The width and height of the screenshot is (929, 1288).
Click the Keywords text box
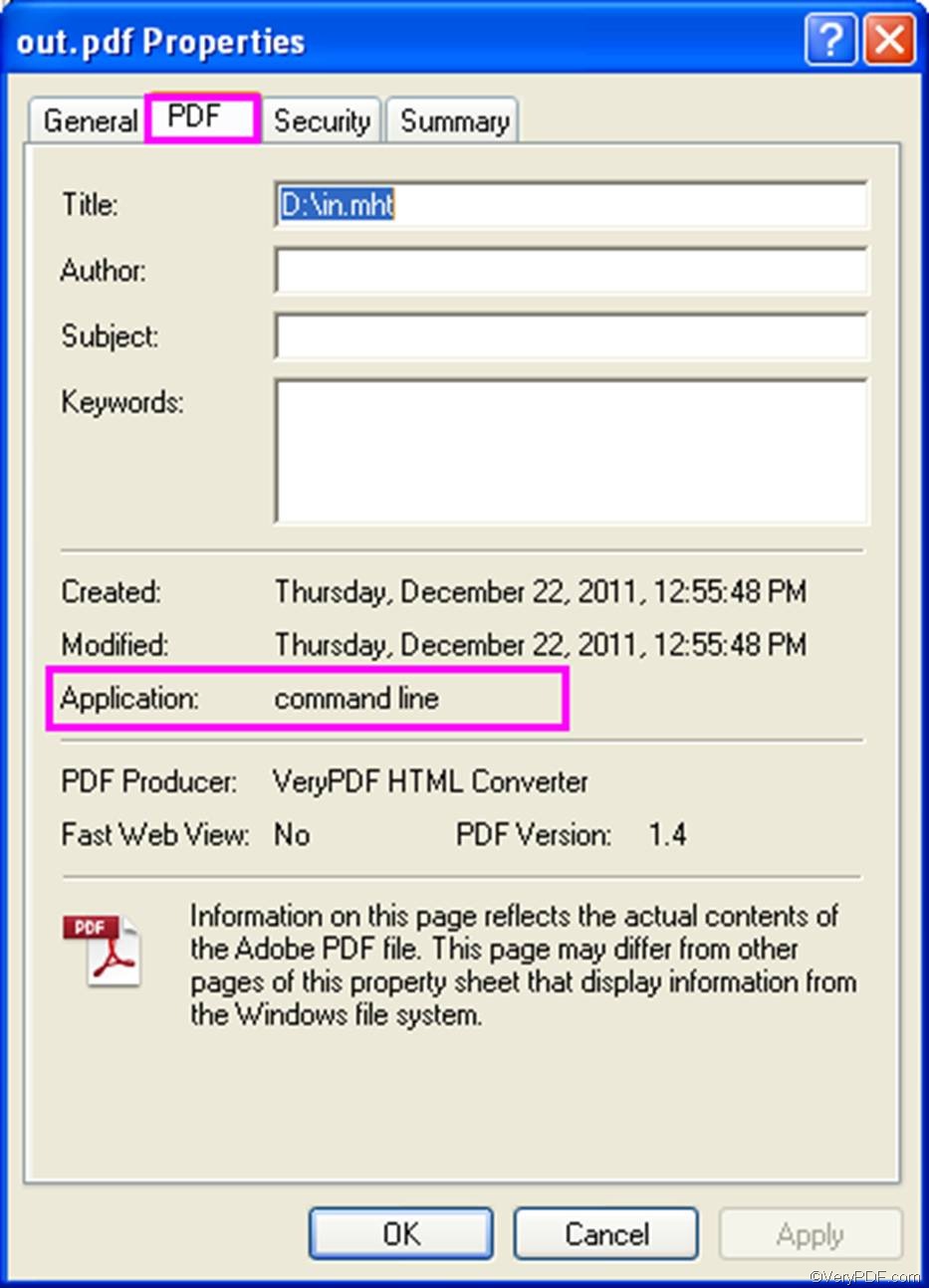572,450
